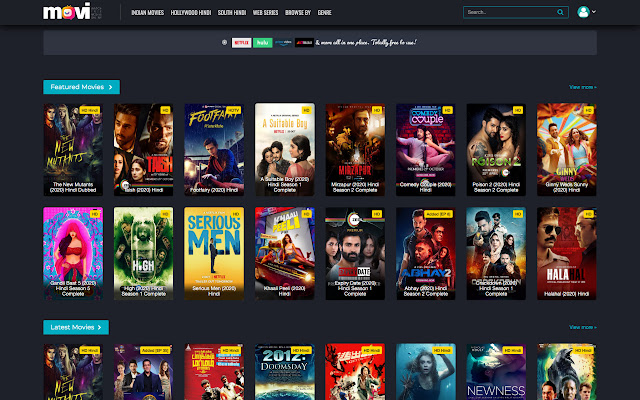
Task: Click HDTV badge on Footfairy poster
Action: (233, 110)
